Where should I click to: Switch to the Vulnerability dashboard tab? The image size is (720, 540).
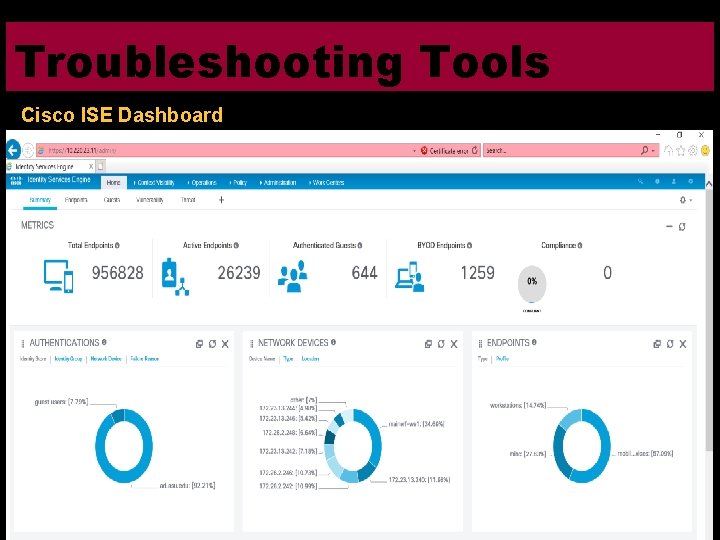tap(150, 200)
